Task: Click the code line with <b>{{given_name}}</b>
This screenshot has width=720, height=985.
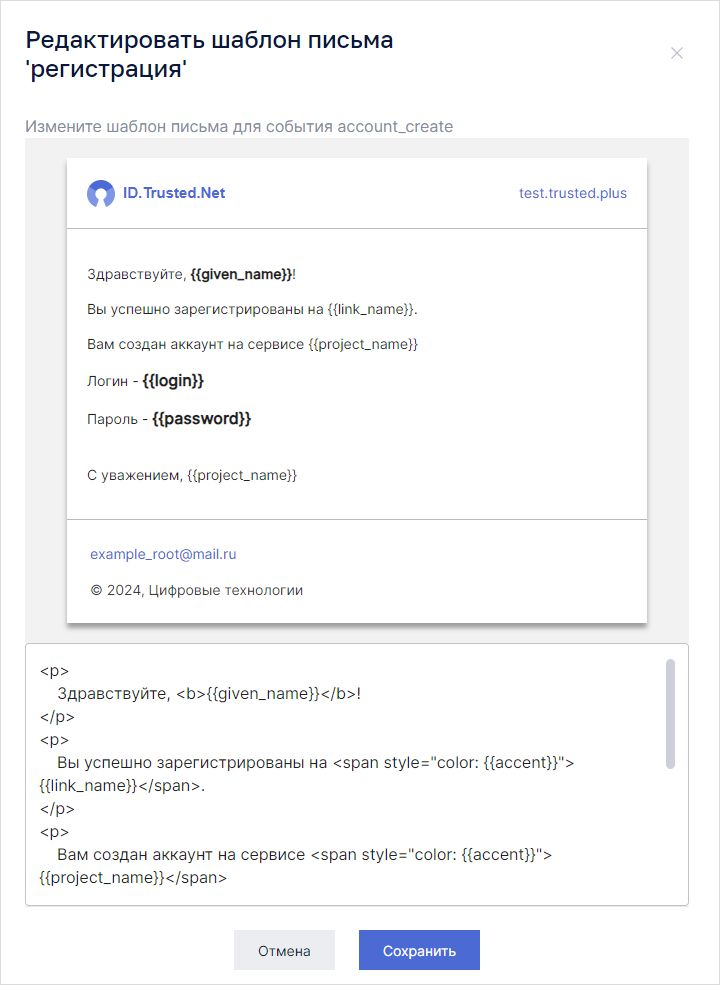Action: (x=209, y=694)
